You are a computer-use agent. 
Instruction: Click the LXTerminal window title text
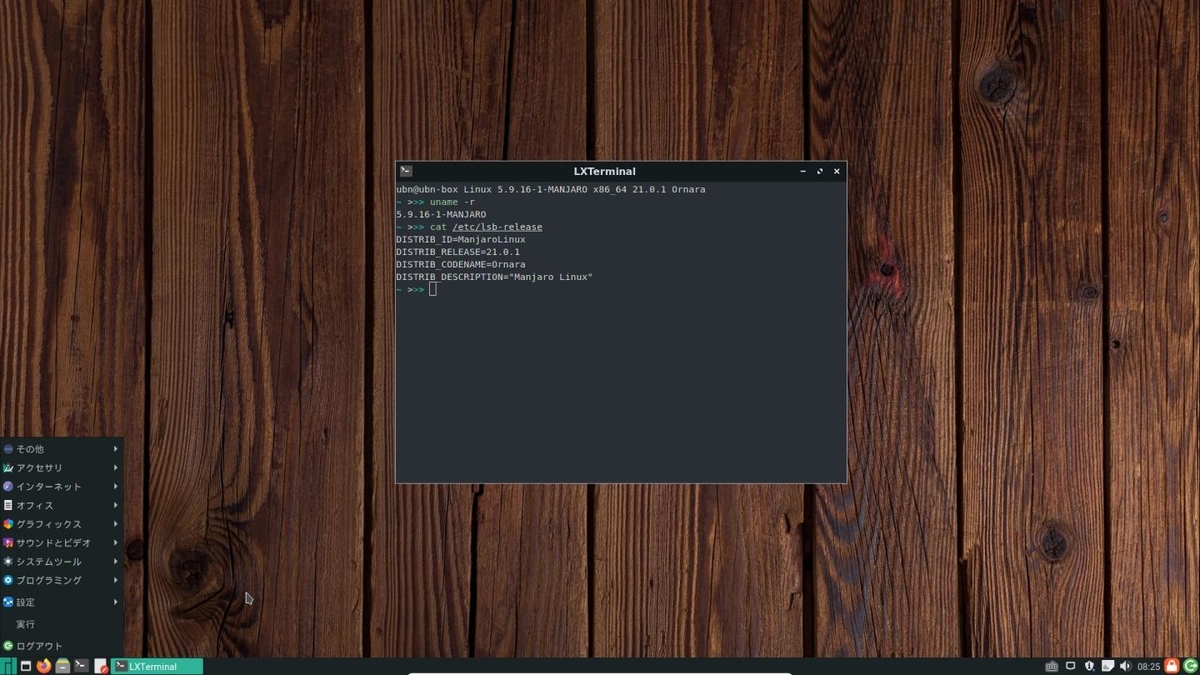point(604,171)
